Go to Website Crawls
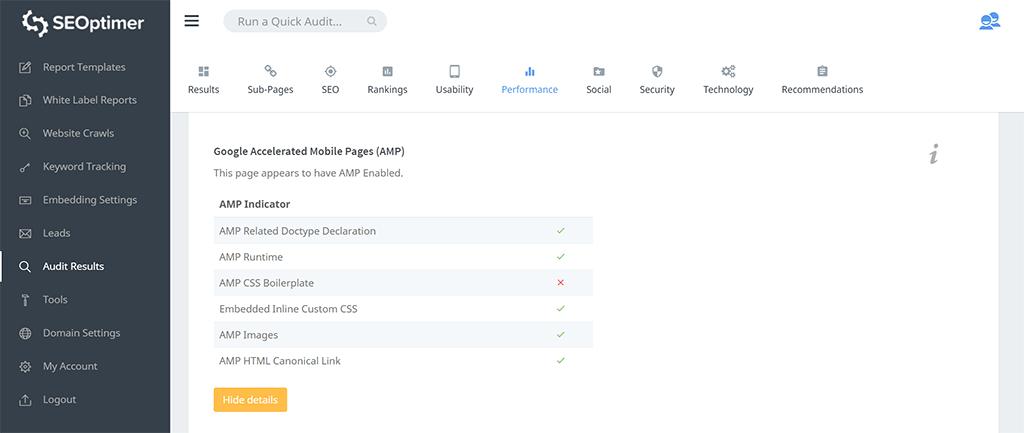The height and width of the screenshot is (433, 1024). tap(78, 133)
